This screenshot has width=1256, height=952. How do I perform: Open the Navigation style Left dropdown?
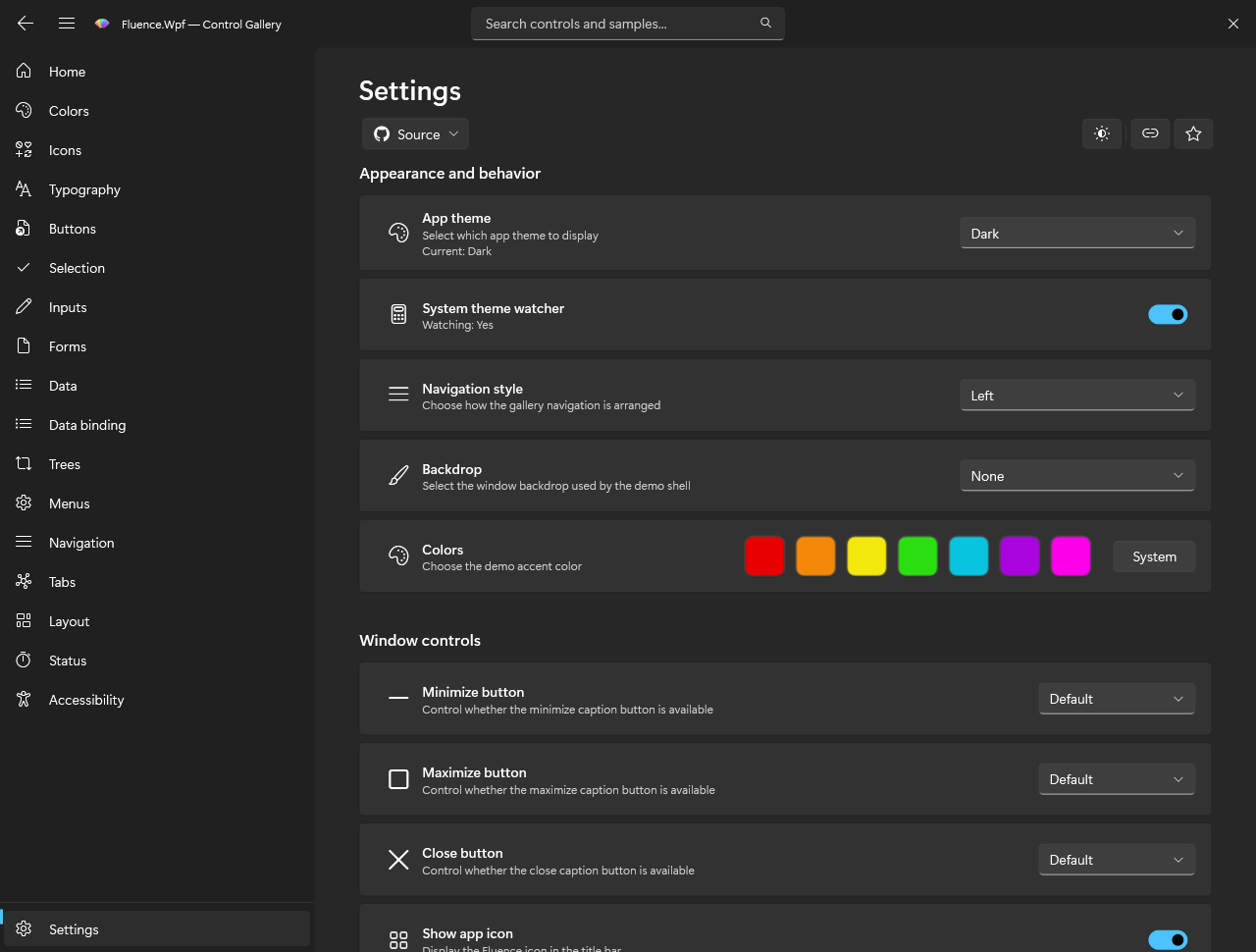point(1077,396)
